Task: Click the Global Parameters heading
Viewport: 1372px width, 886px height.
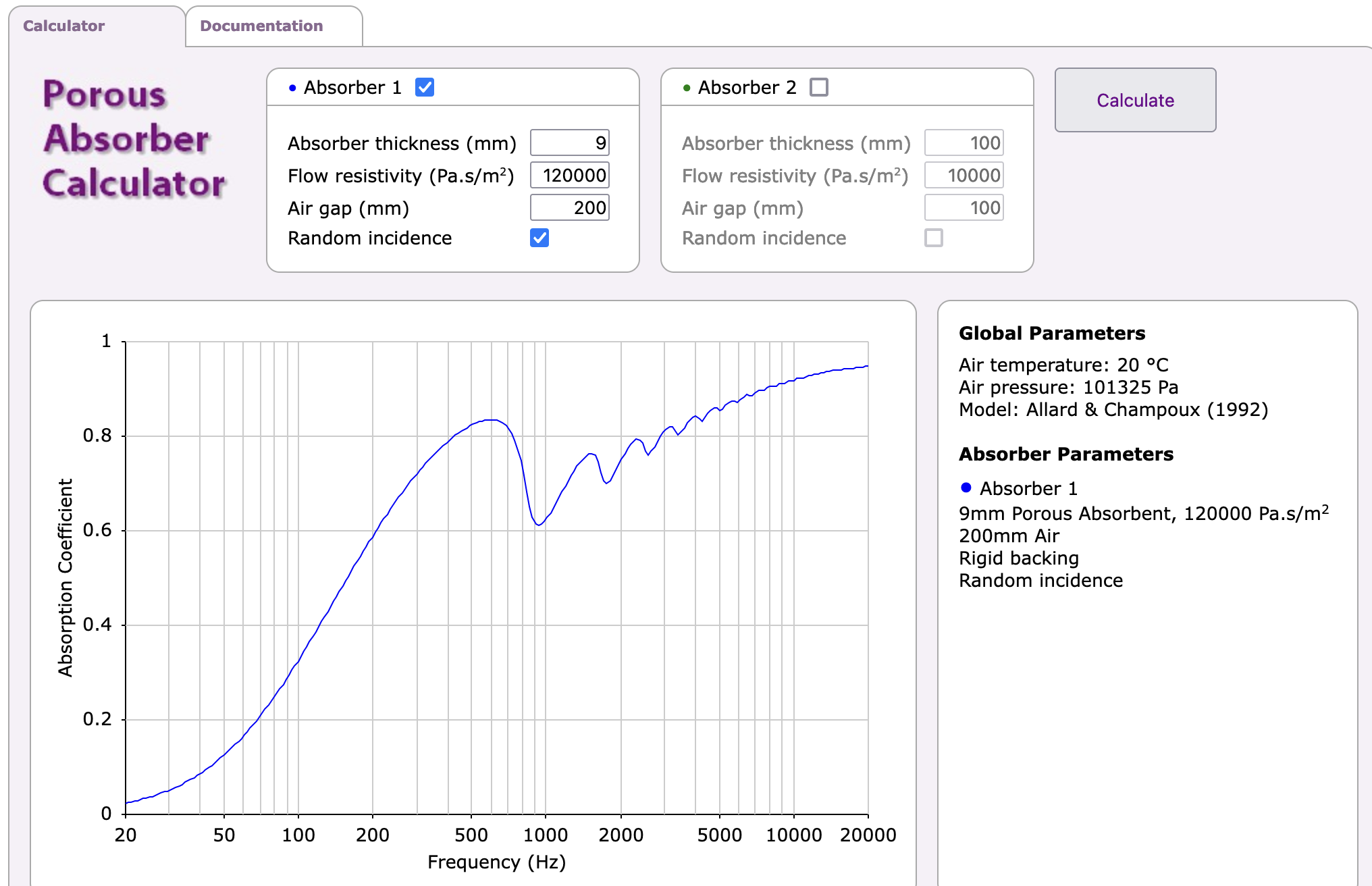Action: pos(1051,333)
